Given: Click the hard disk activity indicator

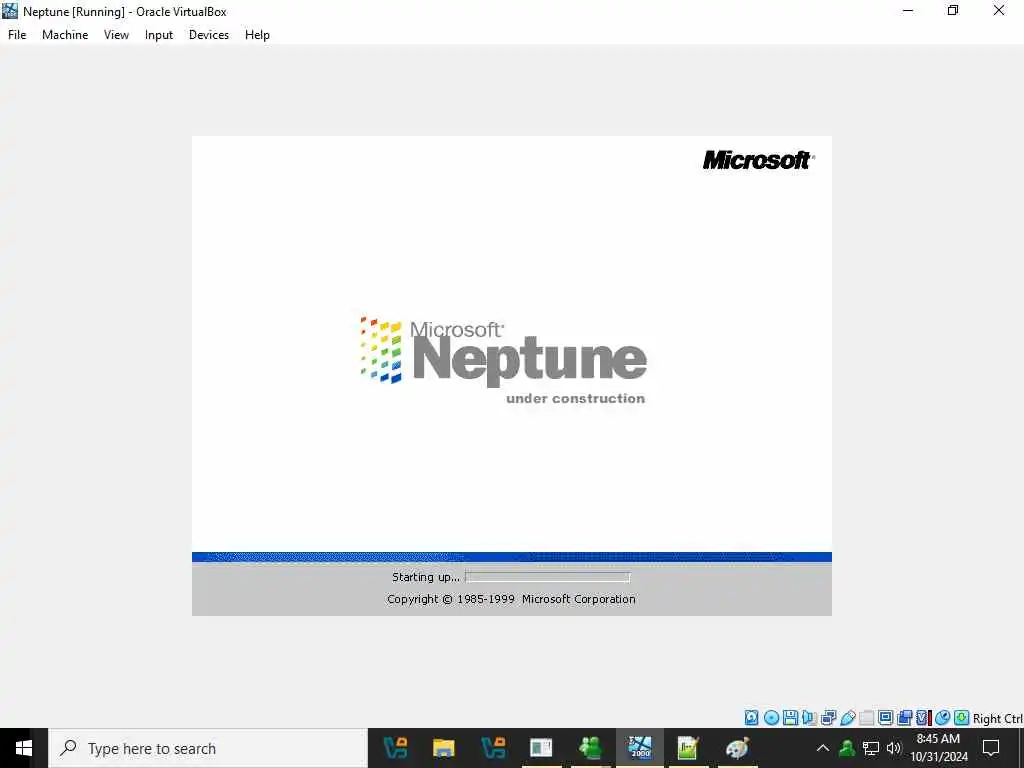Looking at the screenshot, I should click(x=752, y=718).
